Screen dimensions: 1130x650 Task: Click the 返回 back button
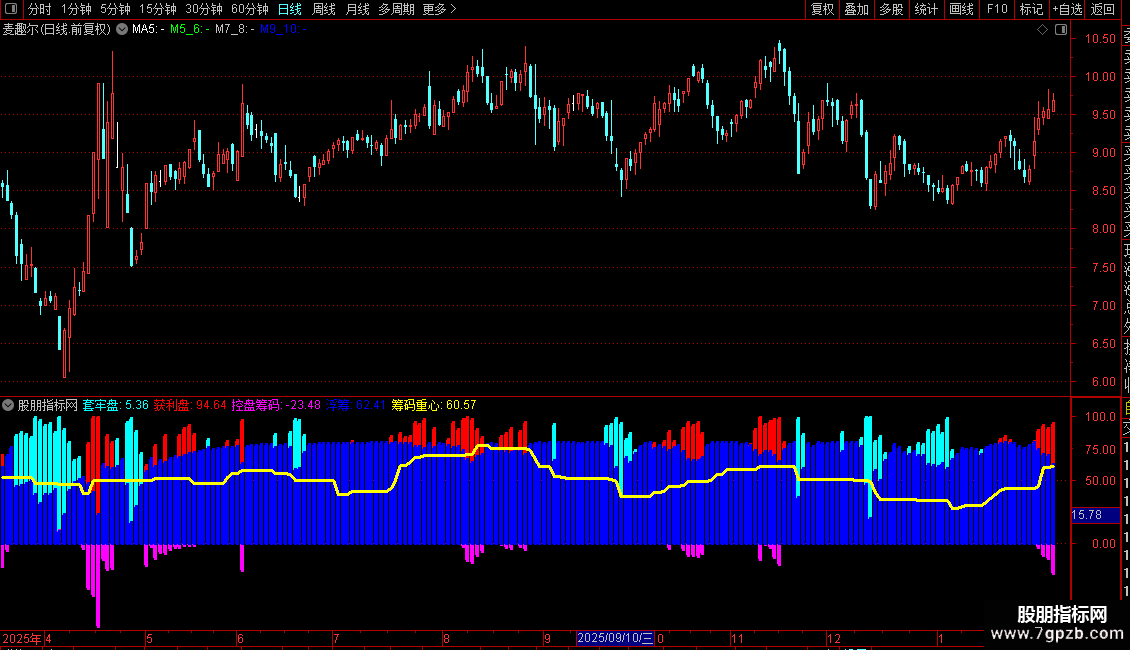[x=1103, y=9]
